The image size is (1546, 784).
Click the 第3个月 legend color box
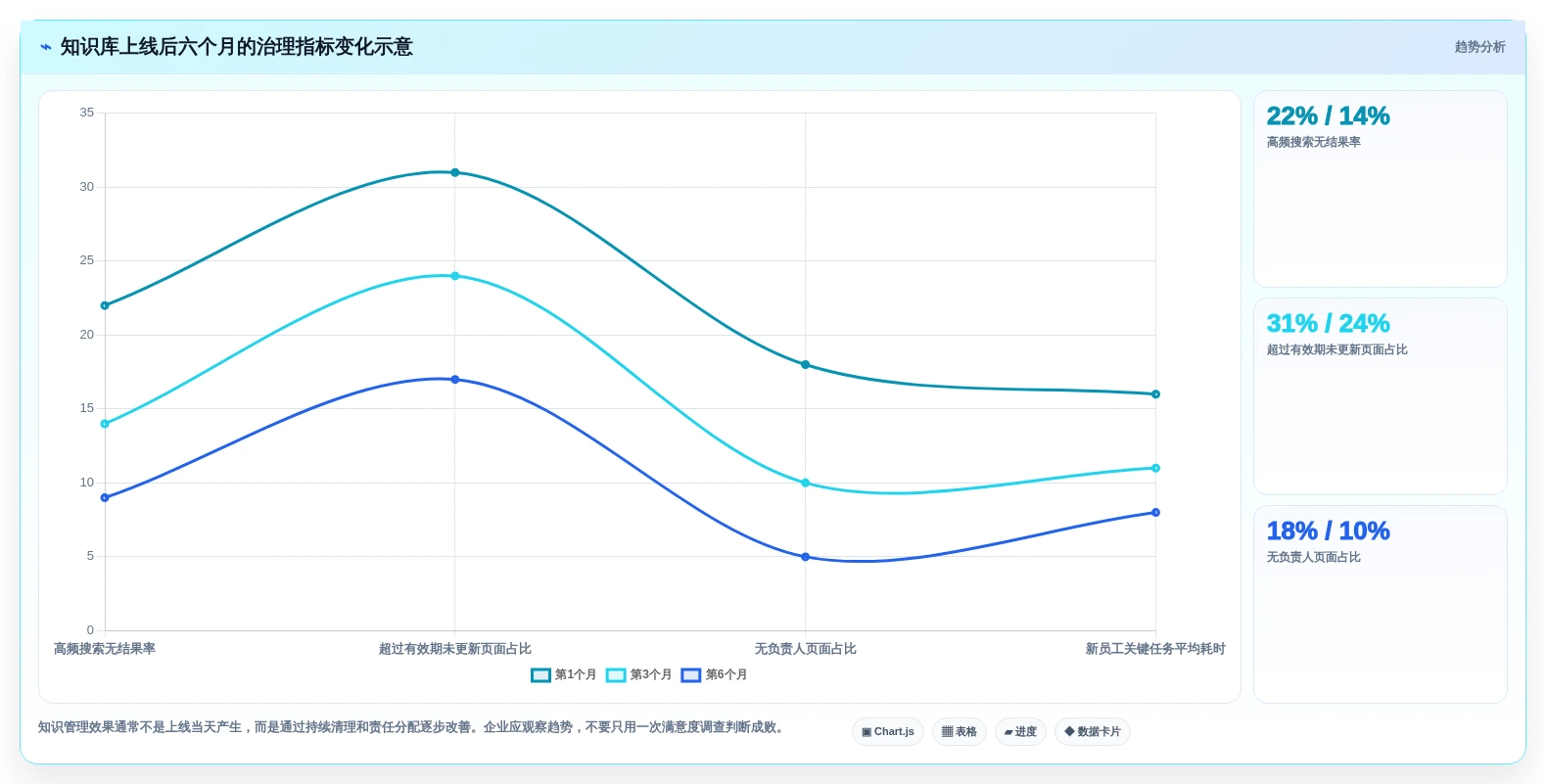point(616,675)
